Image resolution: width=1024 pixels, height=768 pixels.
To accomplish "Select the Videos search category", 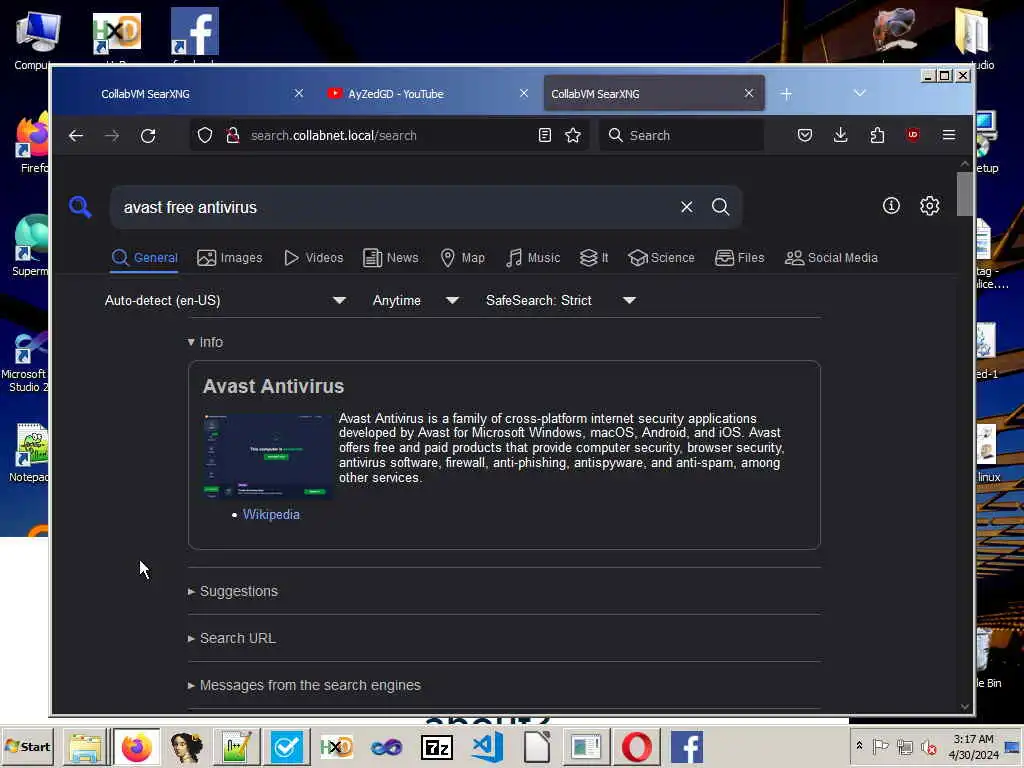I will (x=314, y=258).
